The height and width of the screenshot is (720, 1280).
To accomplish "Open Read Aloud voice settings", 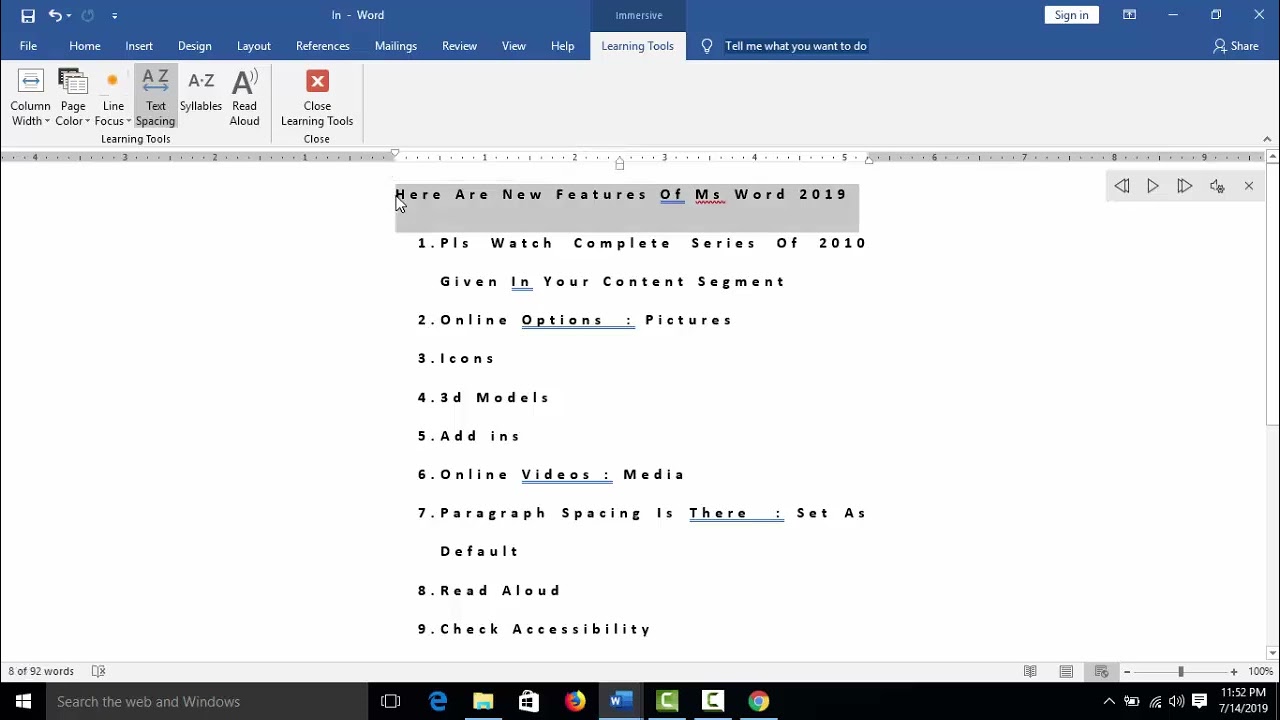I will [x=1217, y=186].
